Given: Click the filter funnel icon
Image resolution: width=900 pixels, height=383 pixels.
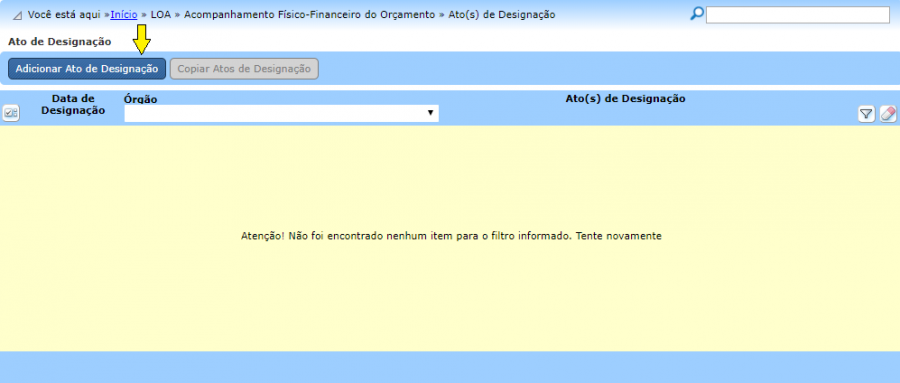Looking at the screenshot, I should [x=866, y=114].
